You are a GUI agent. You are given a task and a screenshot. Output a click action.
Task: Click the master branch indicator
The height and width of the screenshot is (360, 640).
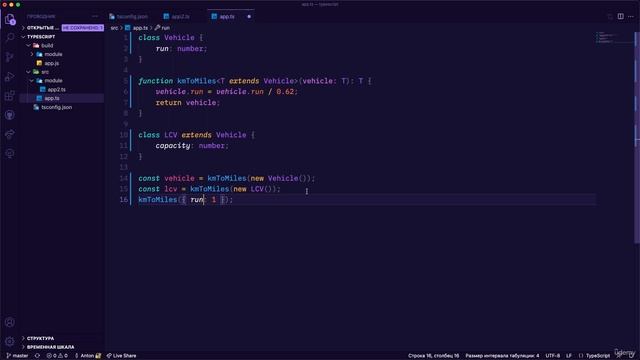(17, 356)
